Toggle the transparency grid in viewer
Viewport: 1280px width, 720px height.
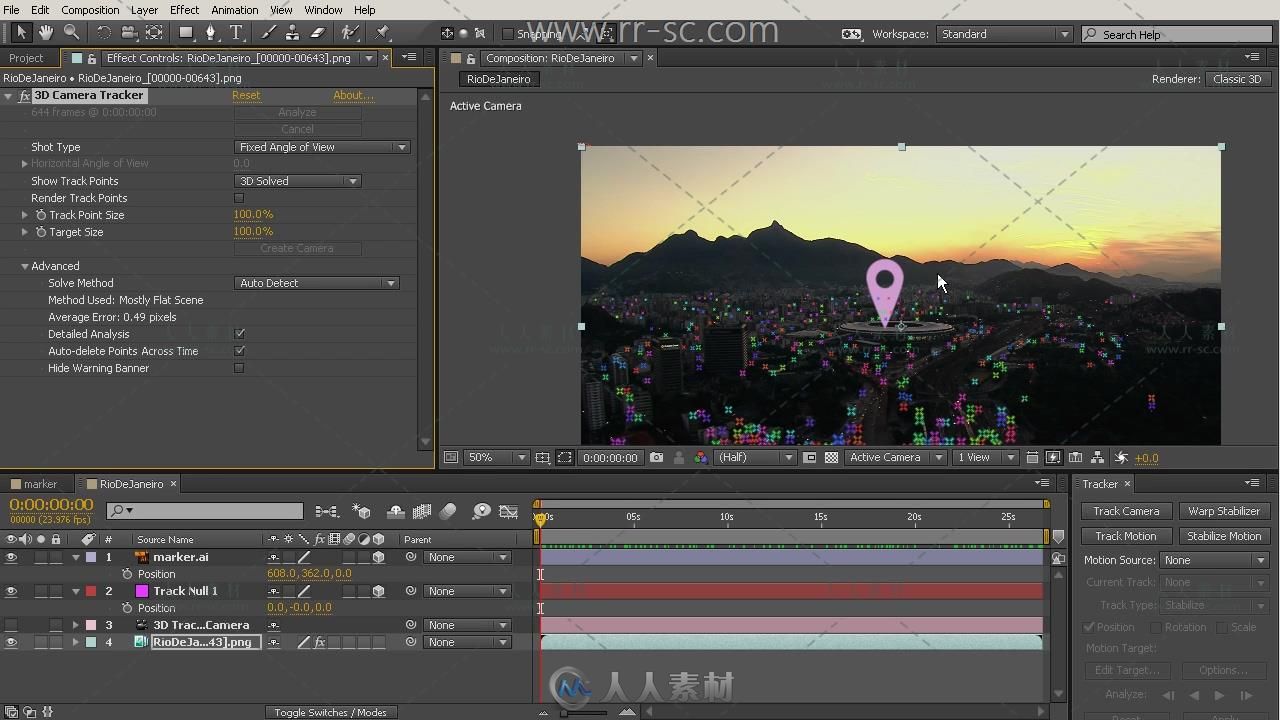tap(831, 458)
